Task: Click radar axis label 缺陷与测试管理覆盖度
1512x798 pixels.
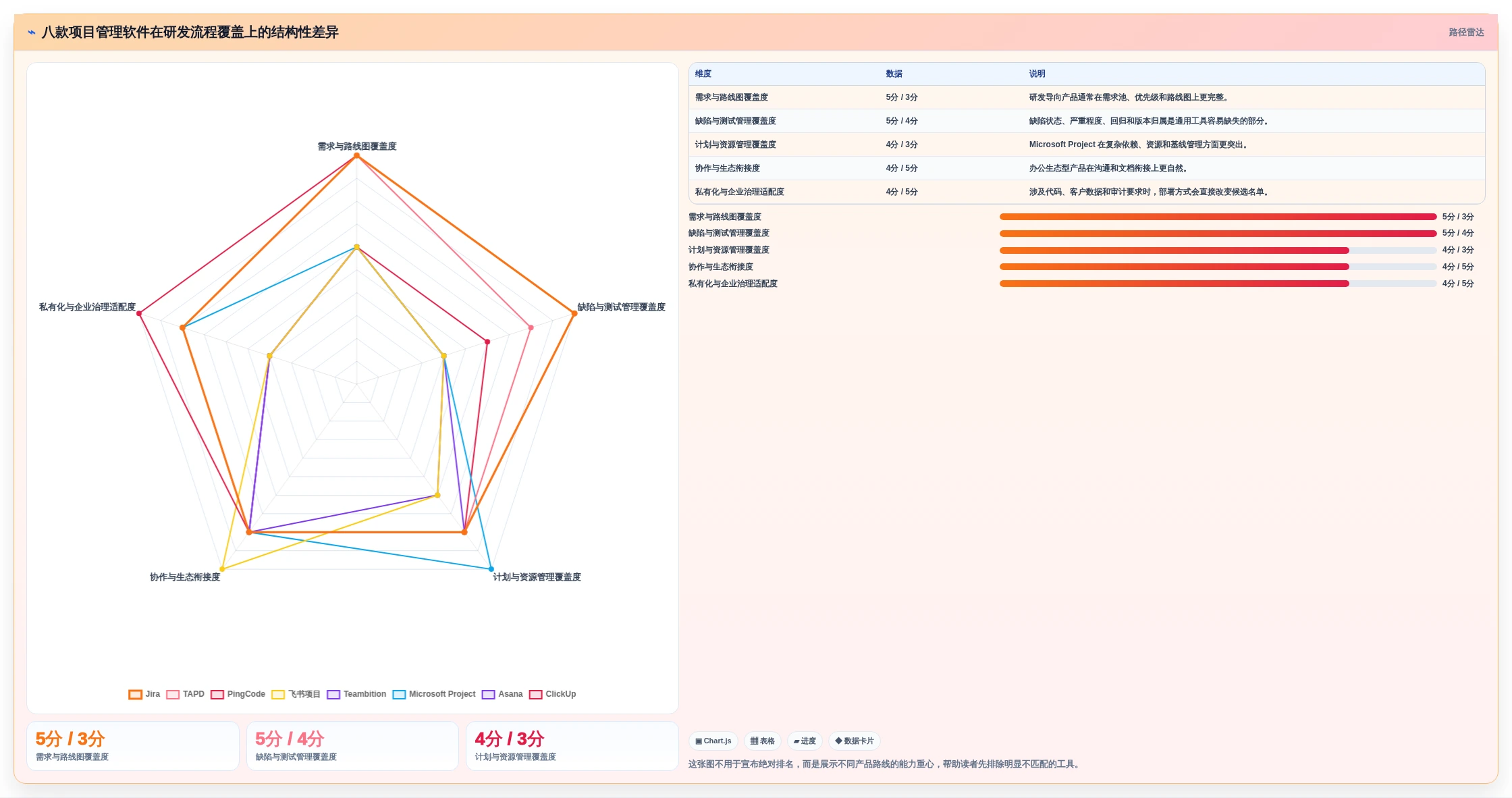Action: click(x=621, y=307)
